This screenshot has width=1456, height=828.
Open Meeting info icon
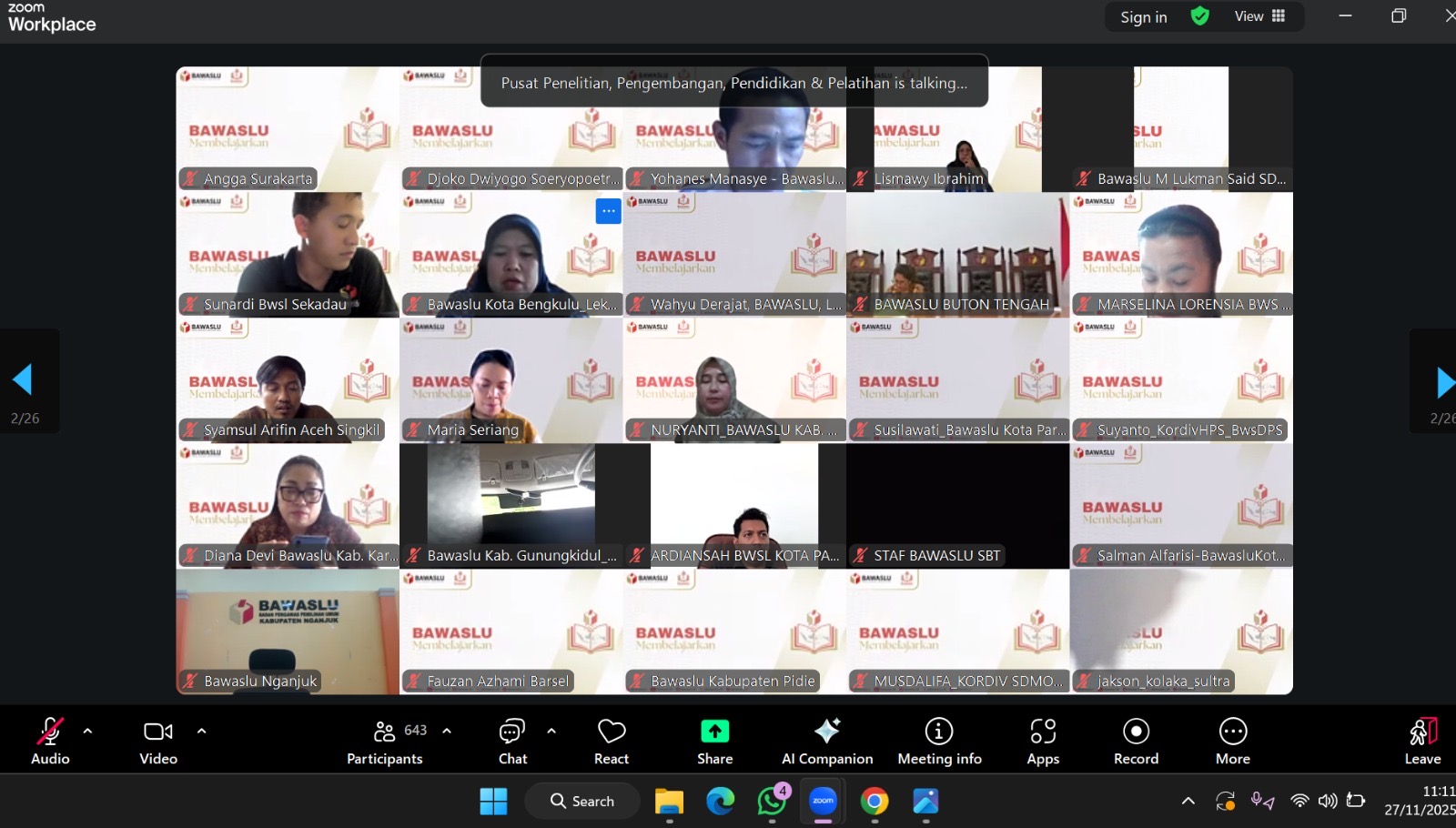938,732
